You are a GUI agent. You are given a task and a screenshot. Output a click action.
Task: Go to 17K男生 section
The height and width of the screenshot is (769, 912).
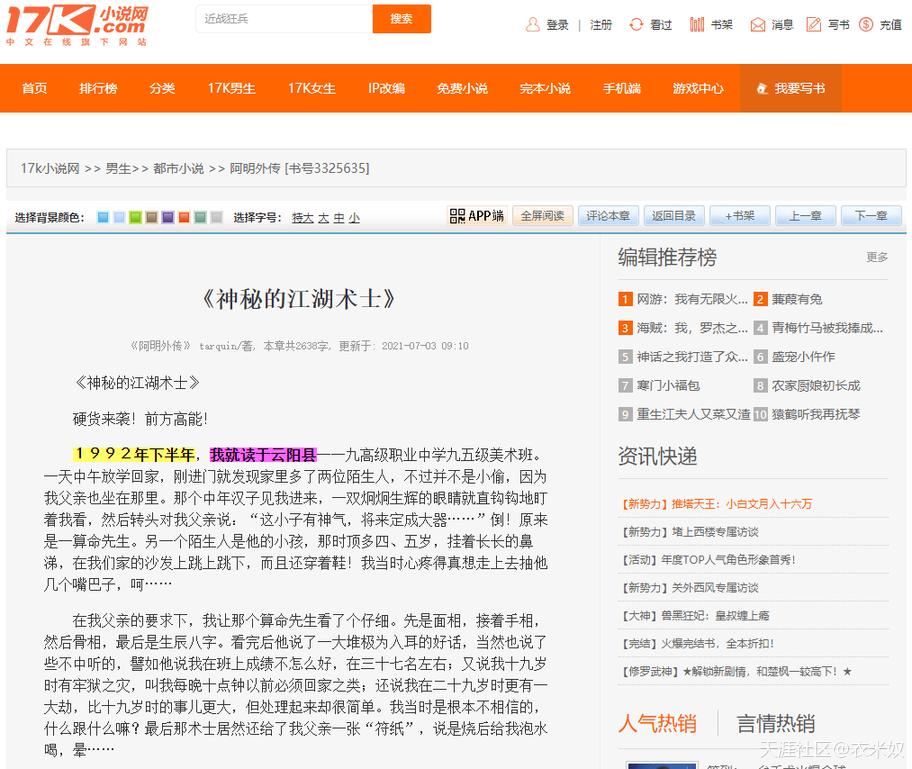(x=231, y=88)
